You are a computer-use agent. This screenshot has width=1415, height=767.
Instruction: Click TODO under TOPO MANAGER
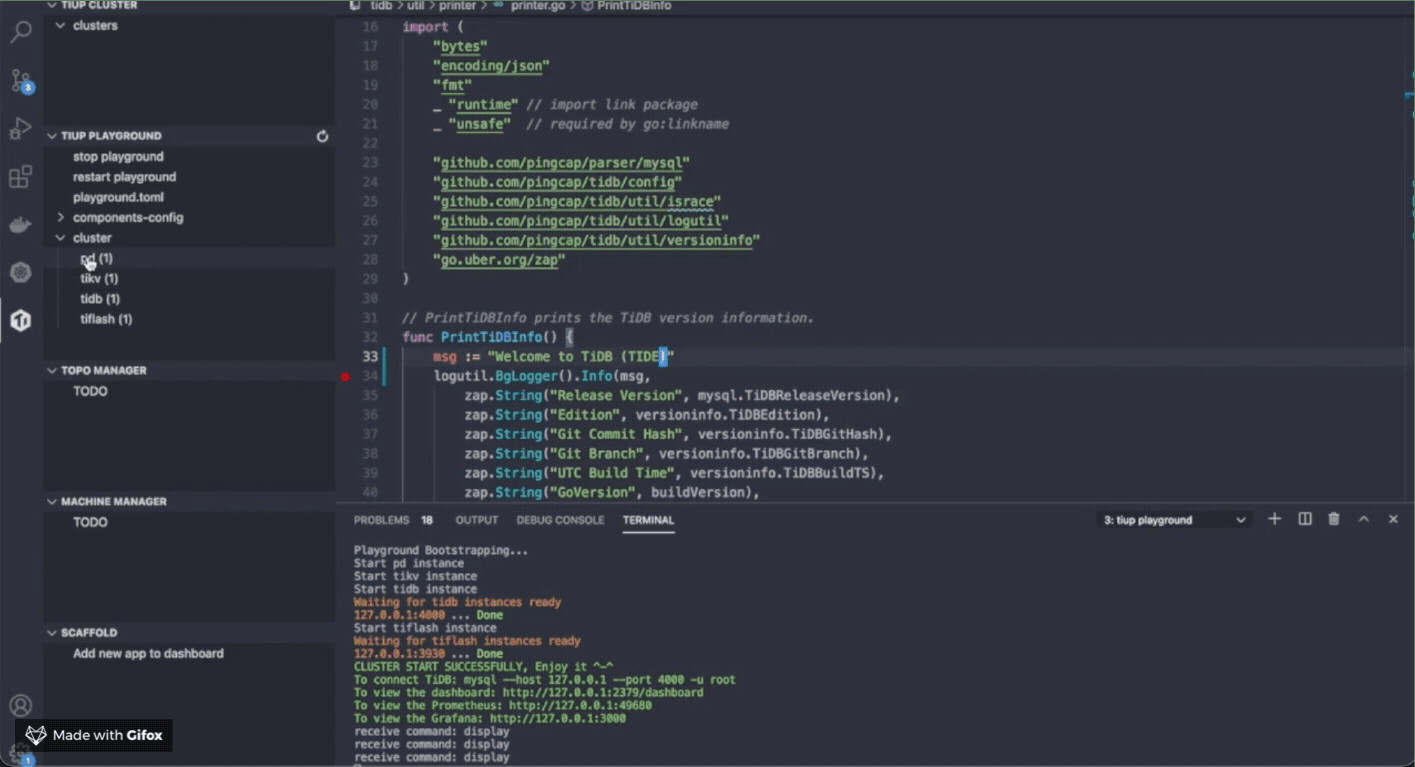point(90,391)
